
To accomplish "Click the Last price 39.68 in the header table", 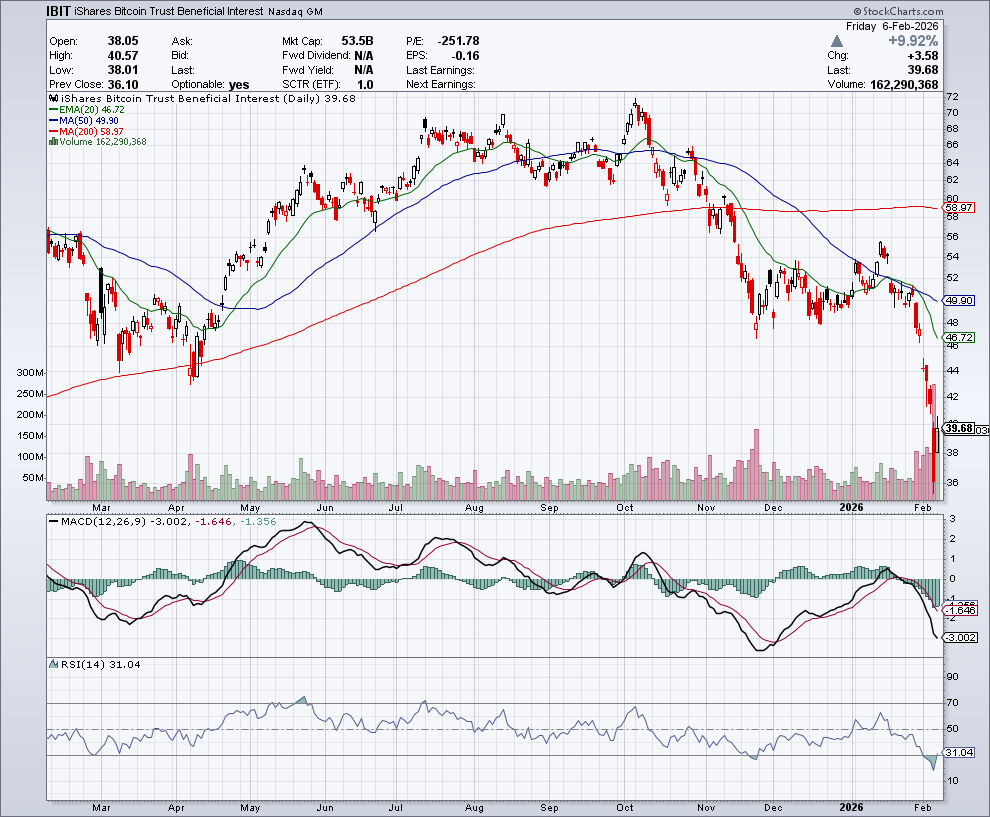I will [x=923, y=70].
